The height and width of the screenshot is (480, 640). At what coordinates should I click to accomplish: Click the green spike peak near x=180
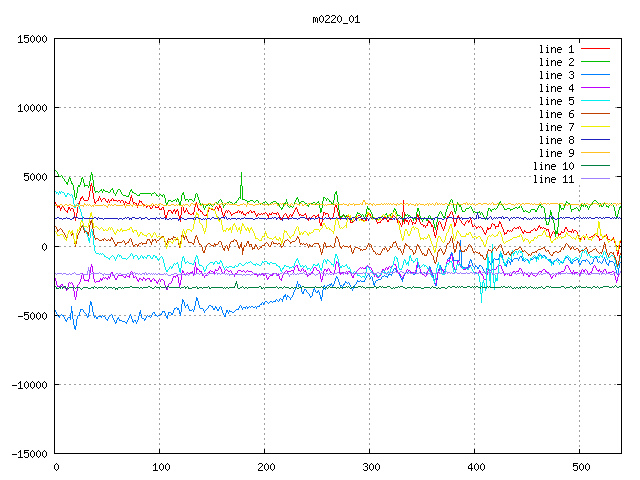(241, 173)
